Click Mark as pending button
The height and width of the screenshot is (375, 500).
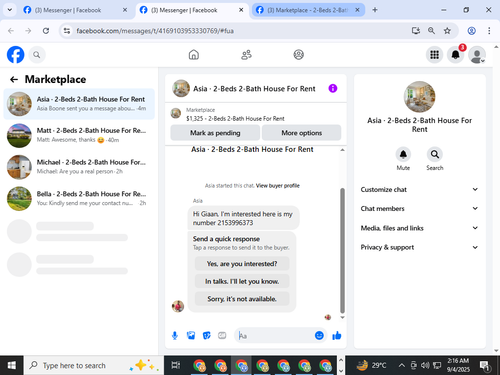click(x=215, y=133)
